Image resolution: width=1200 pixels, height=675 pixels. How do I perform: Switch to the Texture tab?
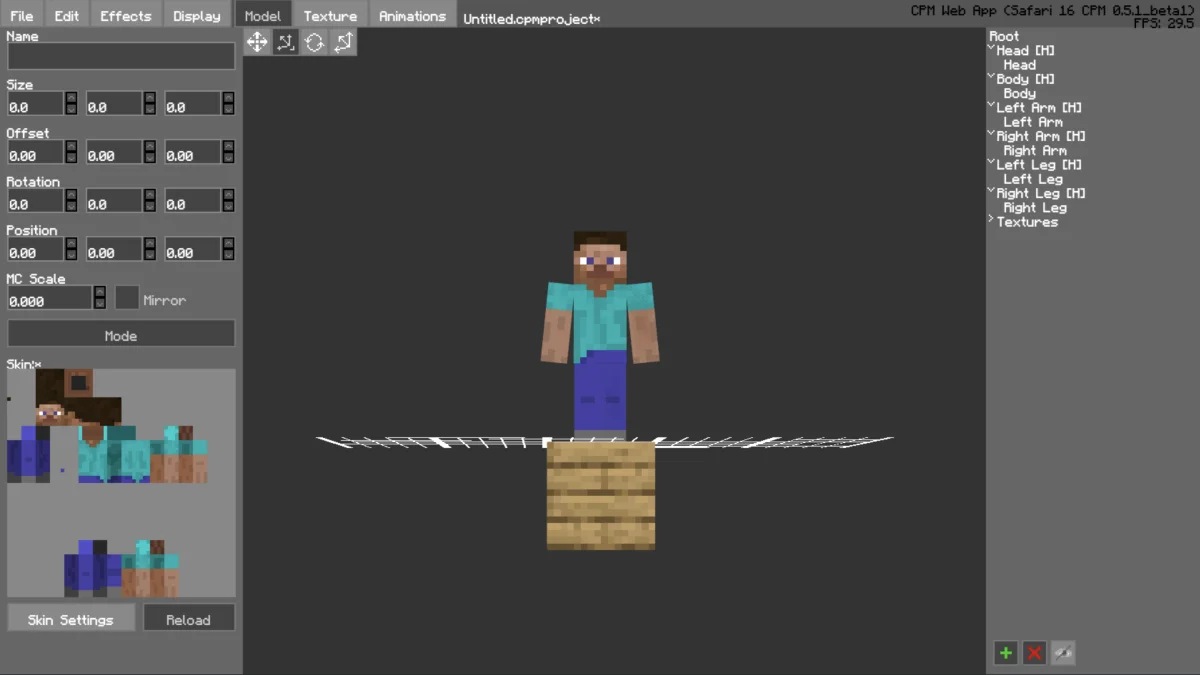(x=330, y=15)
